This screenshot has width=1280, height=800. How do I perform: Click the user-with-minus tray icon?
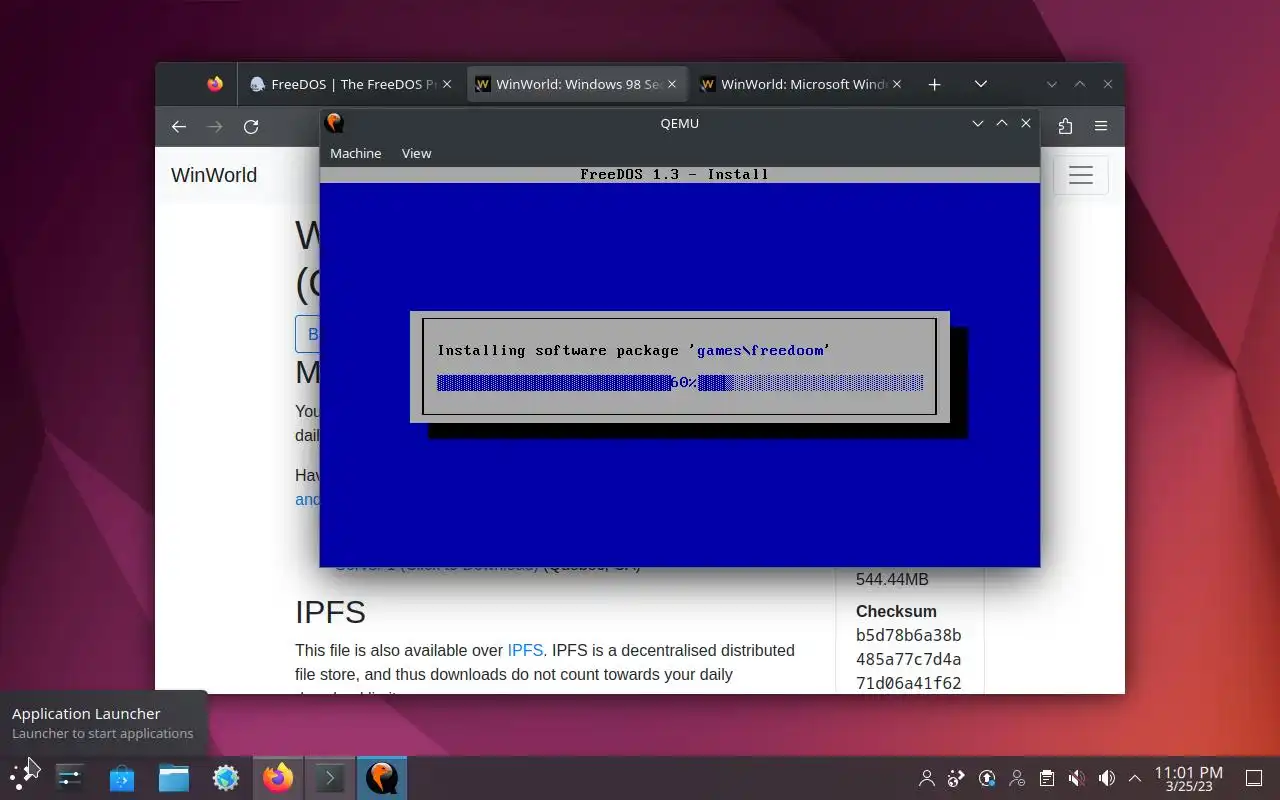click(x=1017, y=778)
